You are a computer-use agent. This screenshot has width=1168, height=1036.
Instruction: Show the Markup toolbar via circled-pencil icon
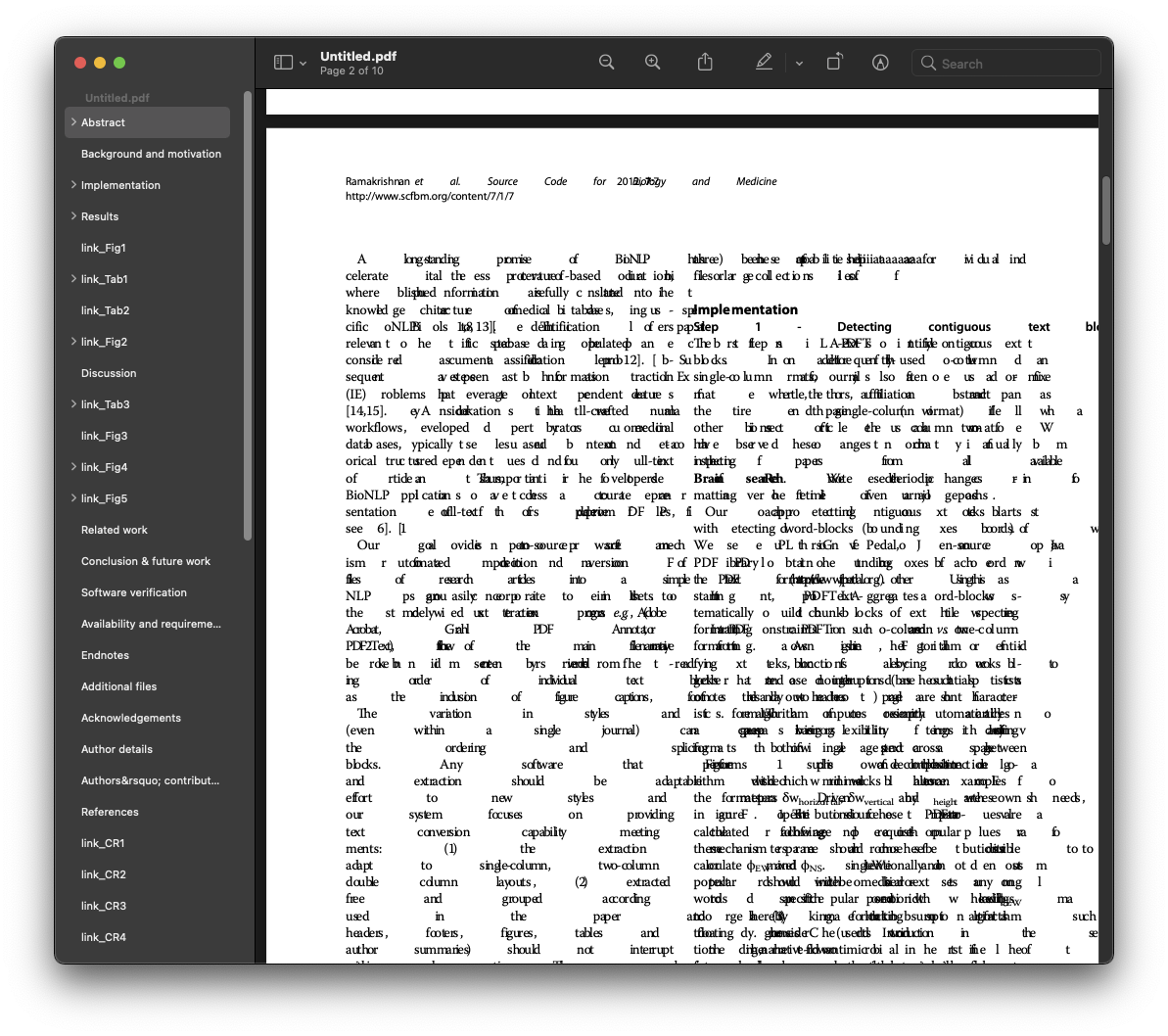tap(879, 62)
